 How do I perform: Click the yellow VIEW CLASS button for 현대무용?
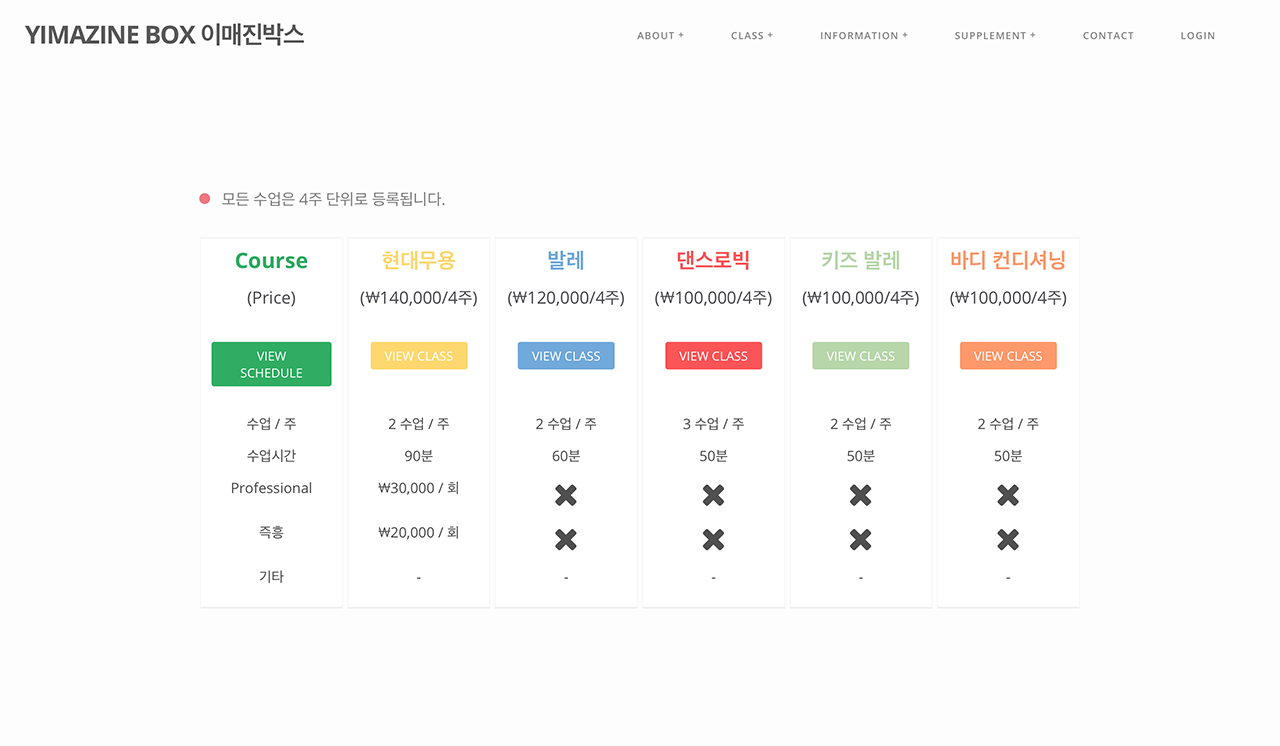click(x=419, y=356)
